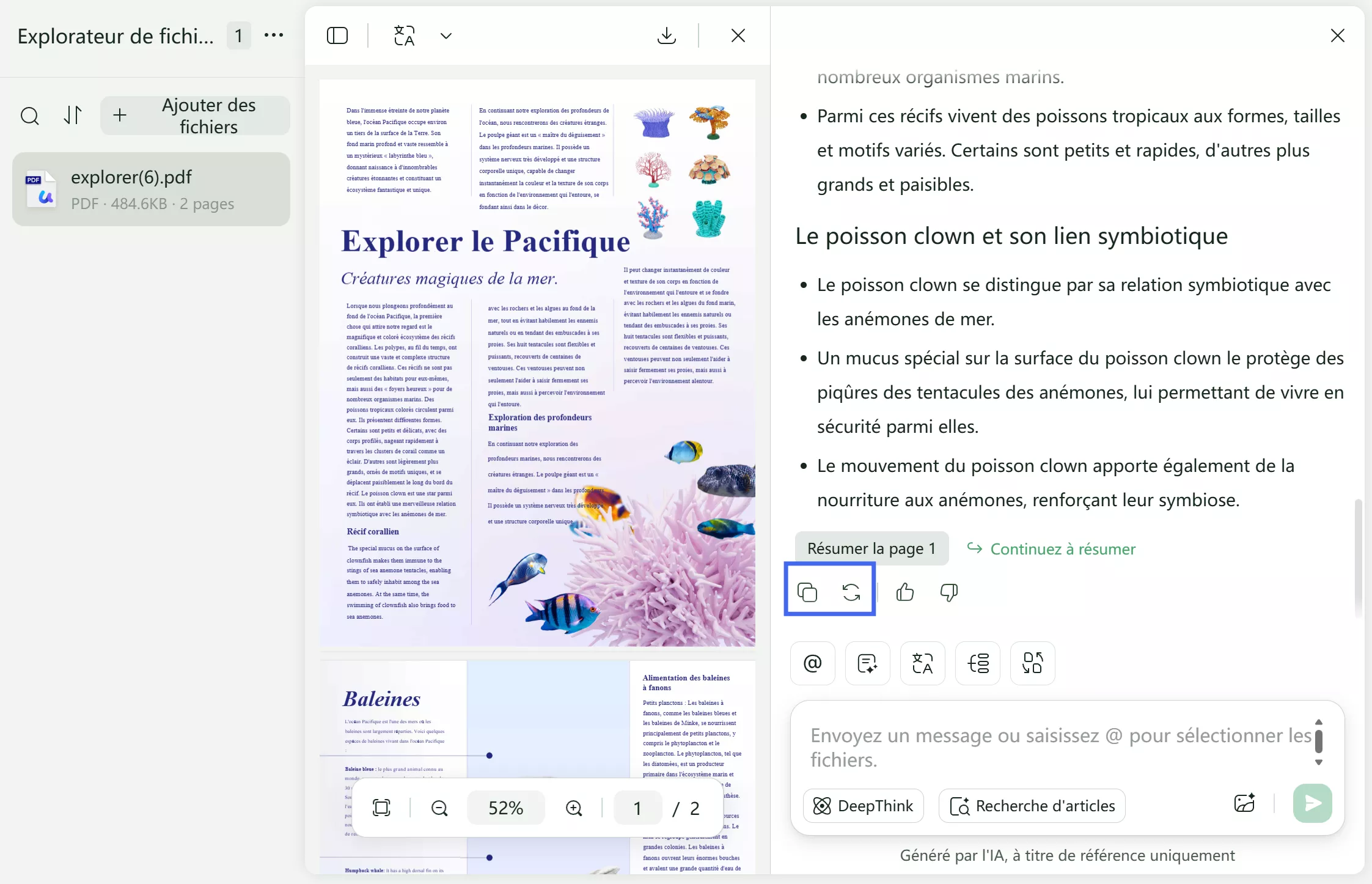Open the three-dots menu next to file count
The image size is (1372, 884).
tap(273, 35)
